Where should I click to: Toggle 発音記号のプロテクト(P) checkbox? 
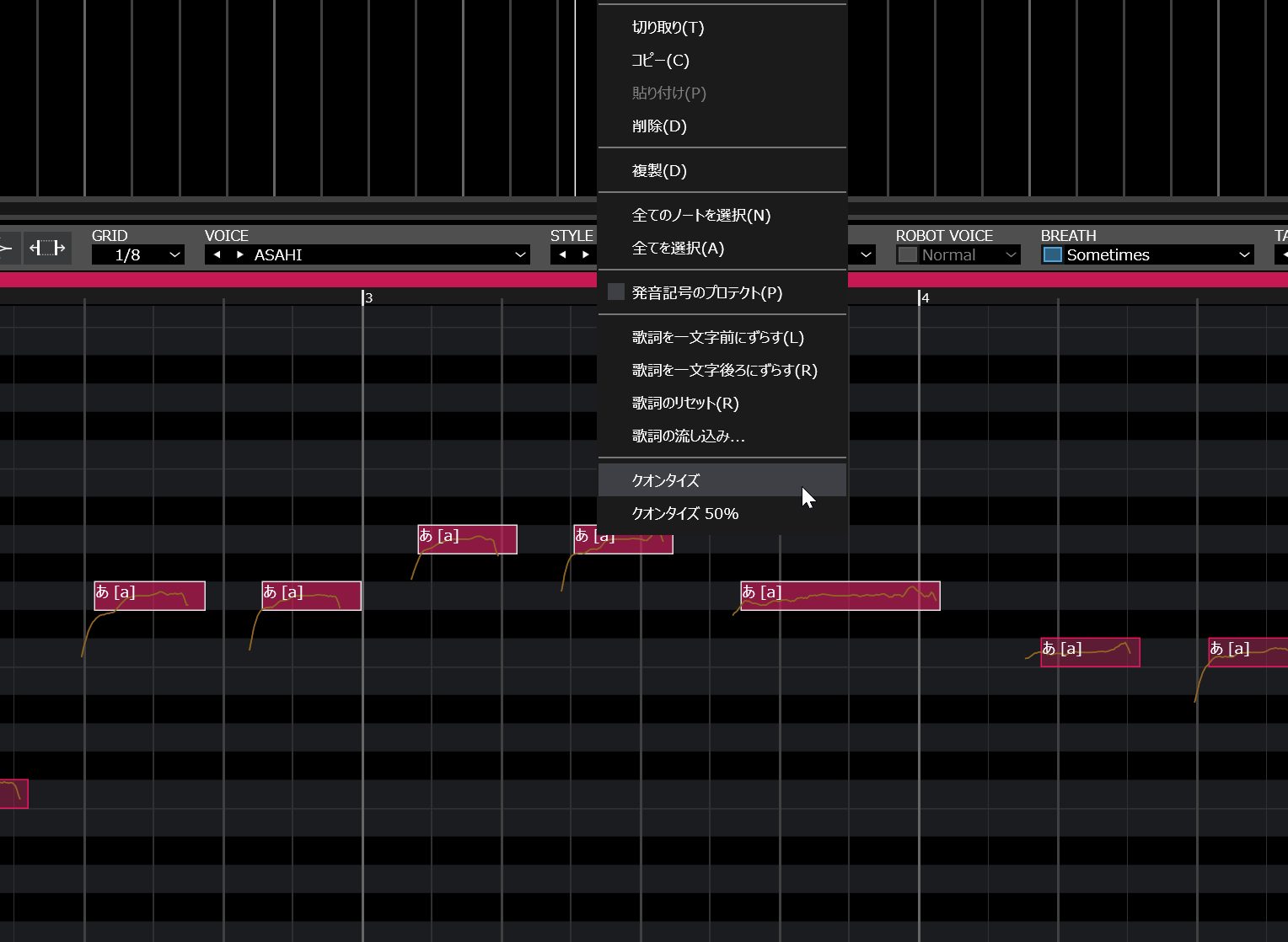tap(616, 292)
